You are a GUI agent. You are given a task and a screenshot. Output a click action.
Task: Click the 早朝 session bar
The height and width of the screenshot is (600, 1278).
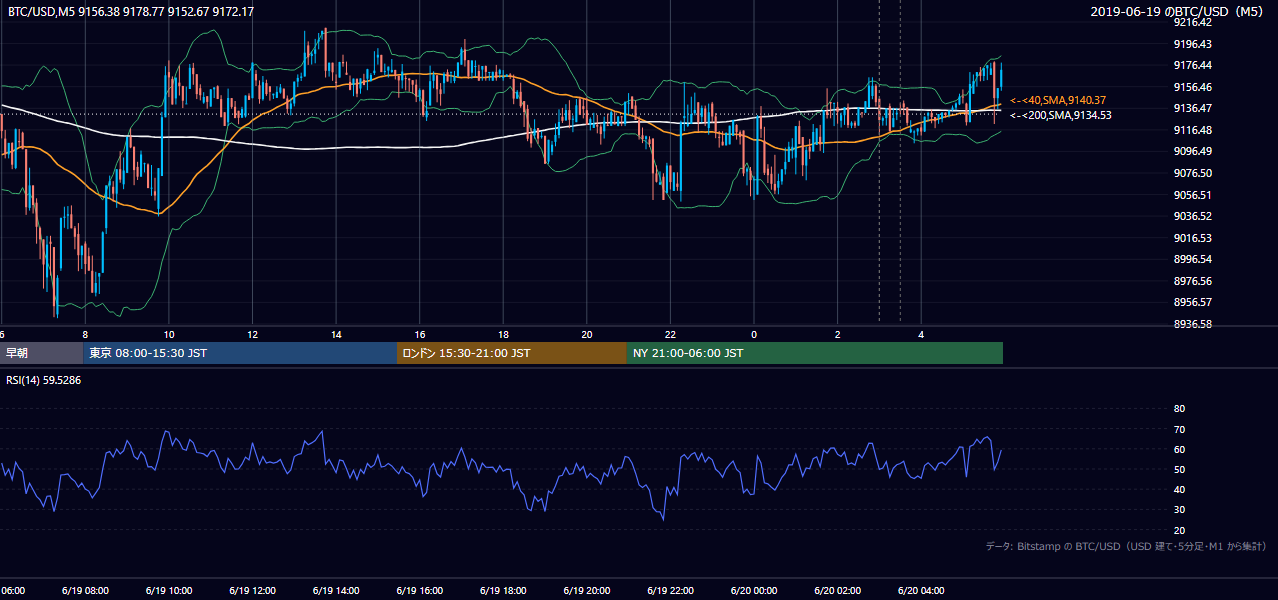(41, 353)
